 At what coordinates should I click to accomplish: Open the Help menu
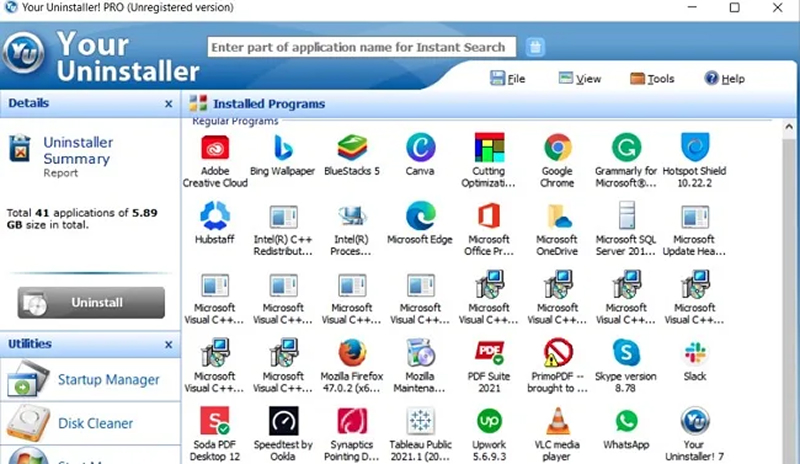(x=724, y=79)
